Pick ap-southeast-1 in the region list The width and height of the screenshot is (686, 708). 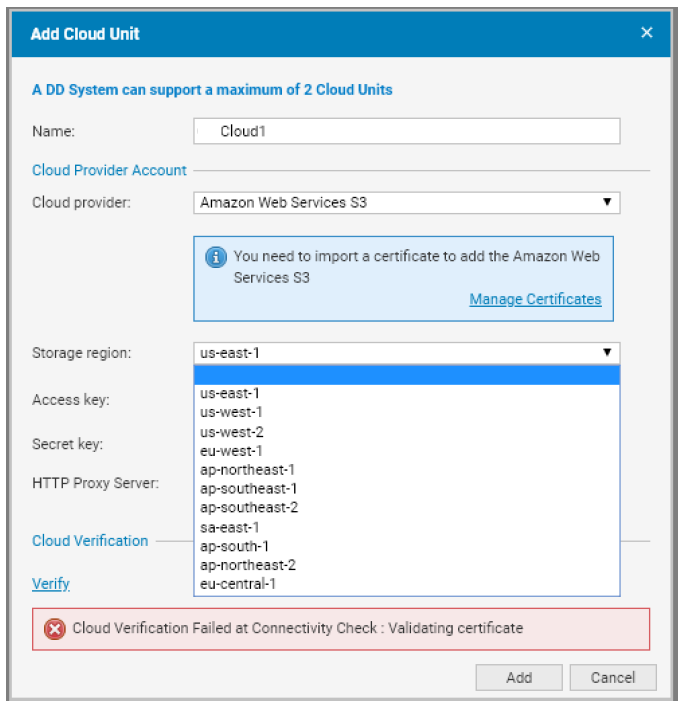click(248, 488)
